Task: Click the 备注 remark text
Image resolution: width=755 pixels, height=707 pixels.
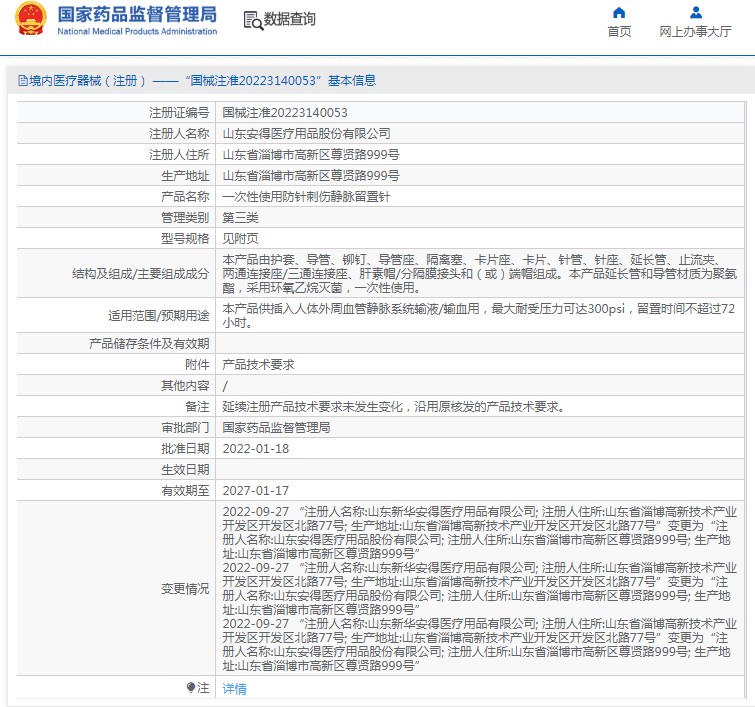Action: coord(394,406)
